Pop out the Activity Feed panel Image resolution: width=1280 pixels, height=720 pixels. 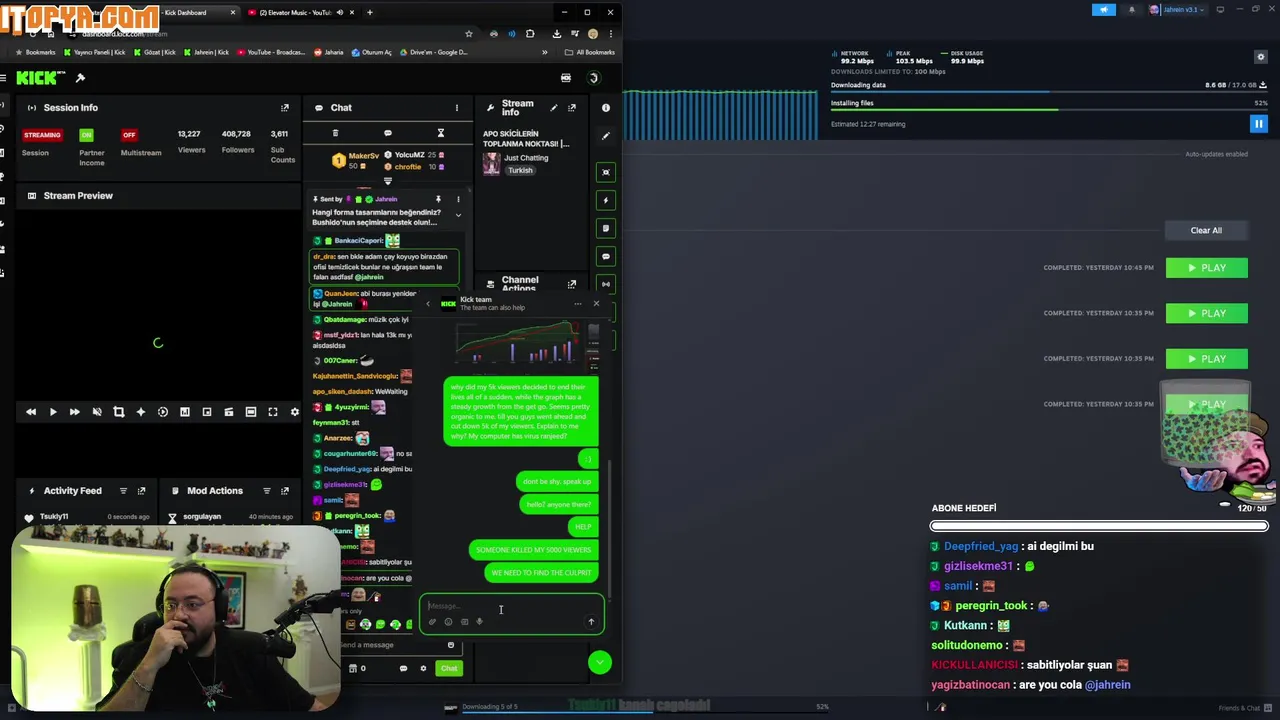[141, 491]
